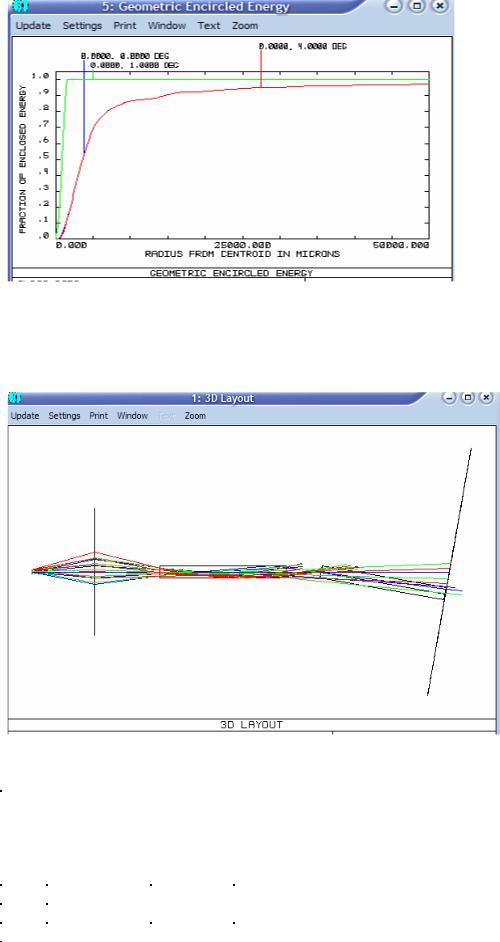Open Print menu in Geometric Encircled Energy window

(125, 26)
